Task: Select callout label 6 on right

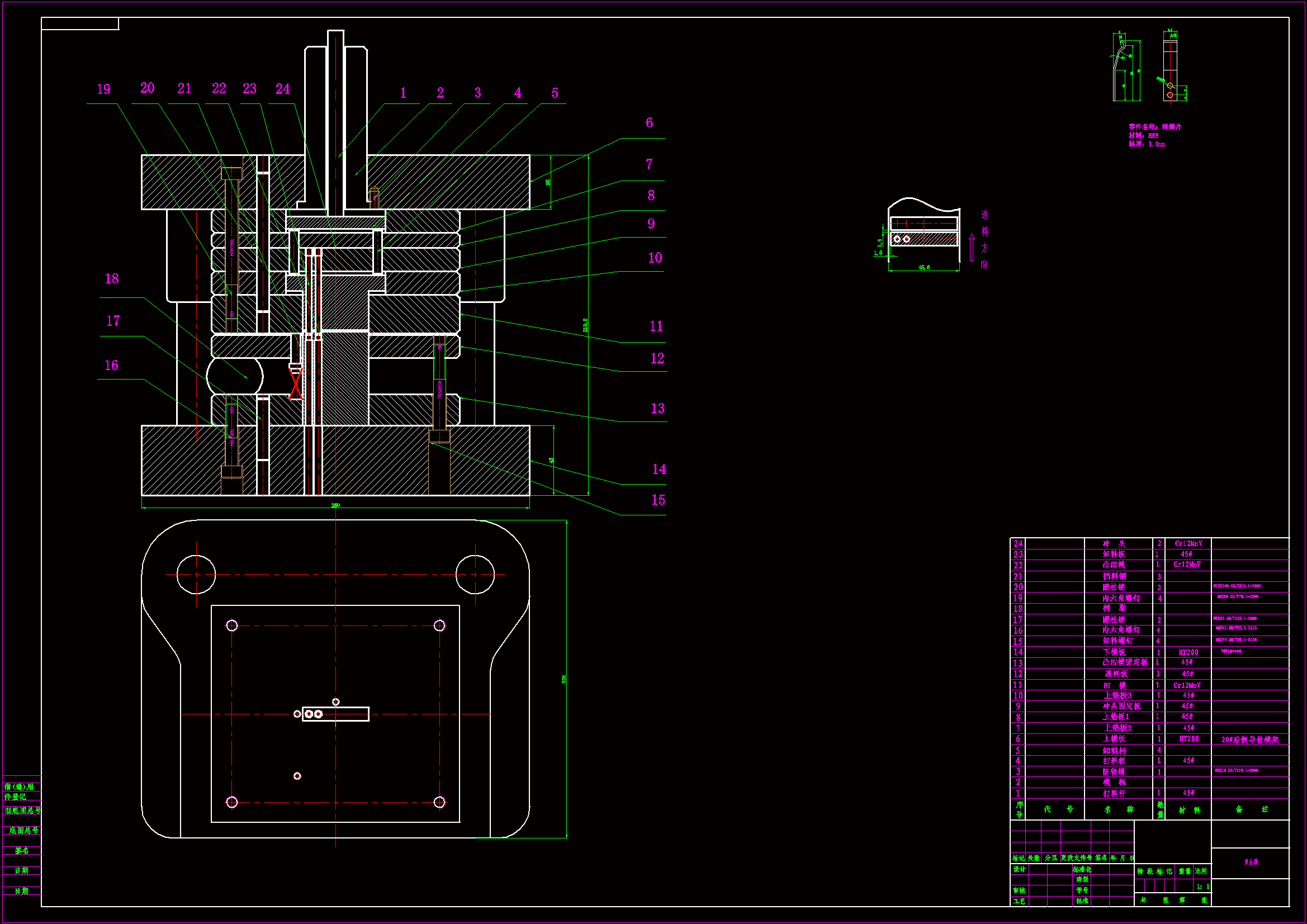Action: (x=649, y=123)
